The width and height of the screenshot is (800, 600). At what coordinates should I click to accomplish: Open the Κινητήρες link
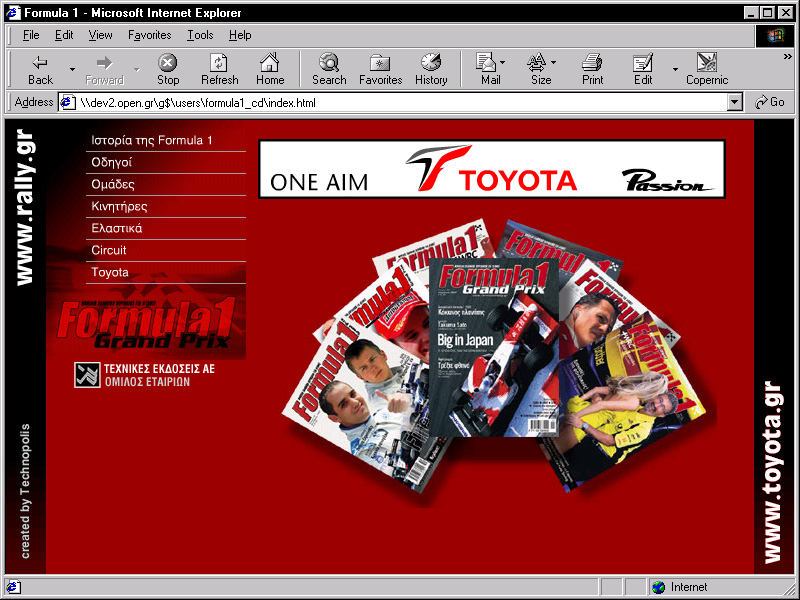(x=119, y=206)
